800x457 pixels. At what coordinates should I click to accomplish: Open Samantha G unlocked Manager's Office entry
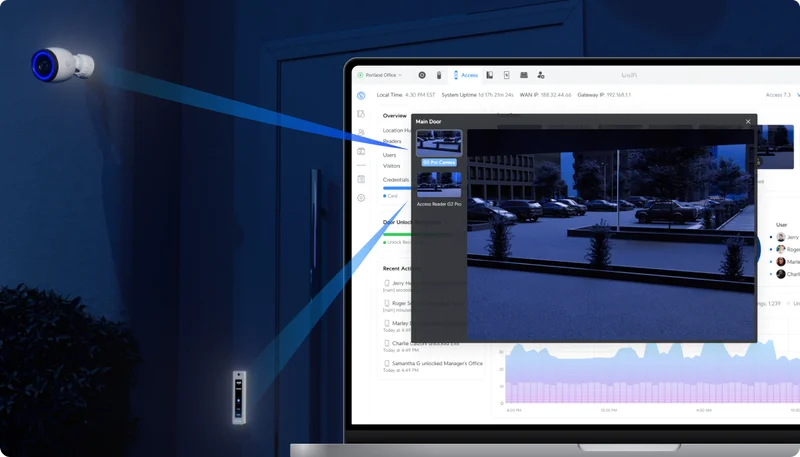(433, 366)
